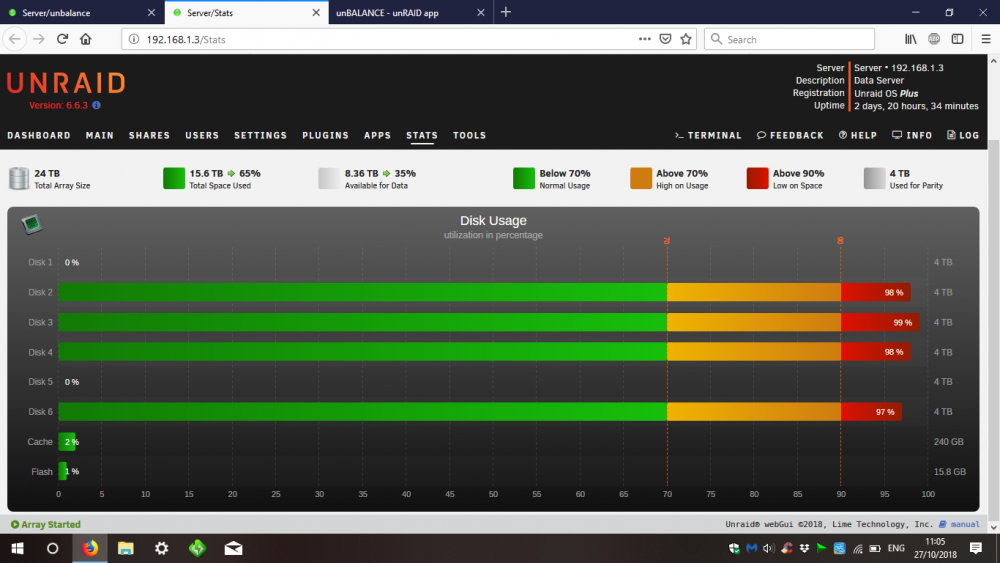Click the Cache 2% usage bar
The height and width of the screenshot is (563, 1000).
pos(67,442)
